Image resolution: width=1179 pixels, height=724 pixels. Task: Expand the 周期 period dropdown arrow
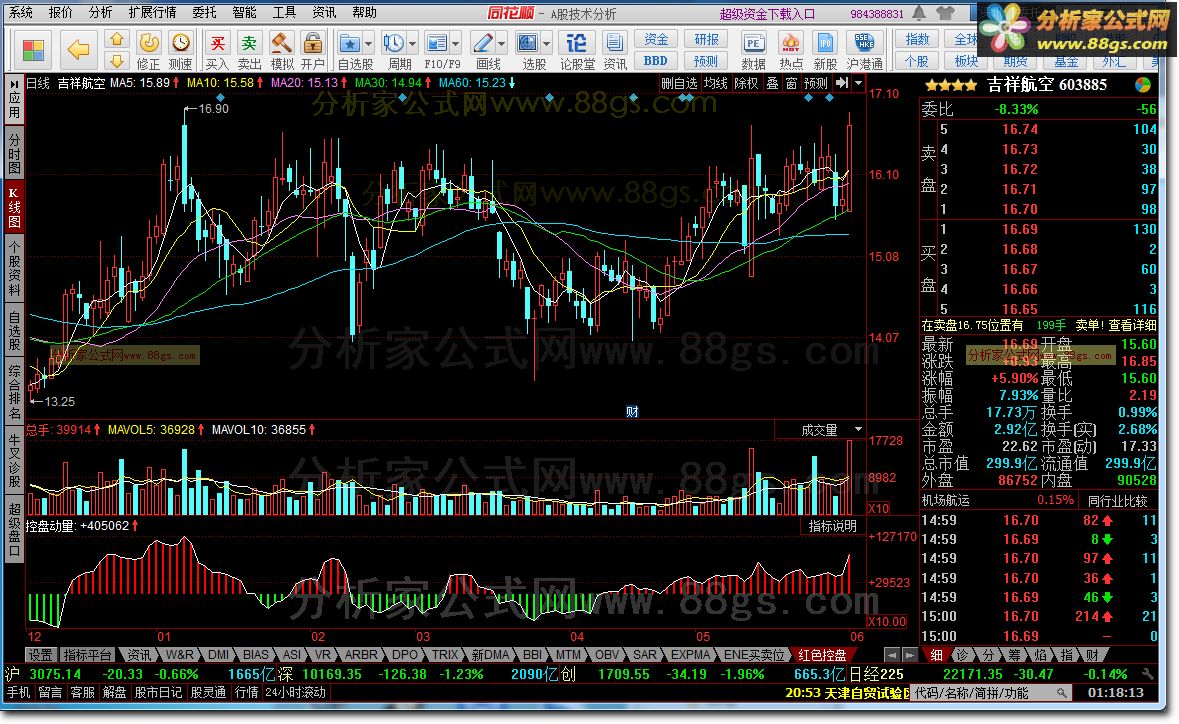411,44
